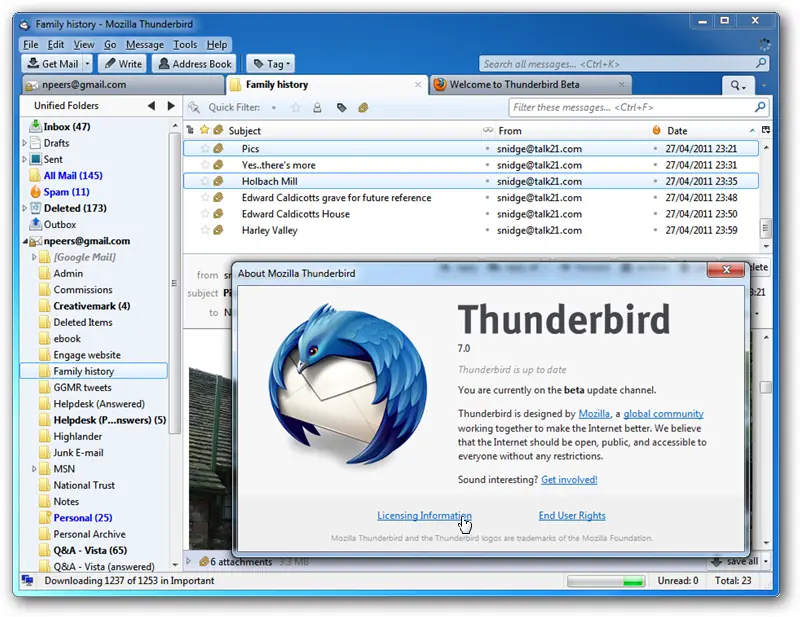Open the Tools menu
Viewport: 800px width, 617px height.
[185, 45]
